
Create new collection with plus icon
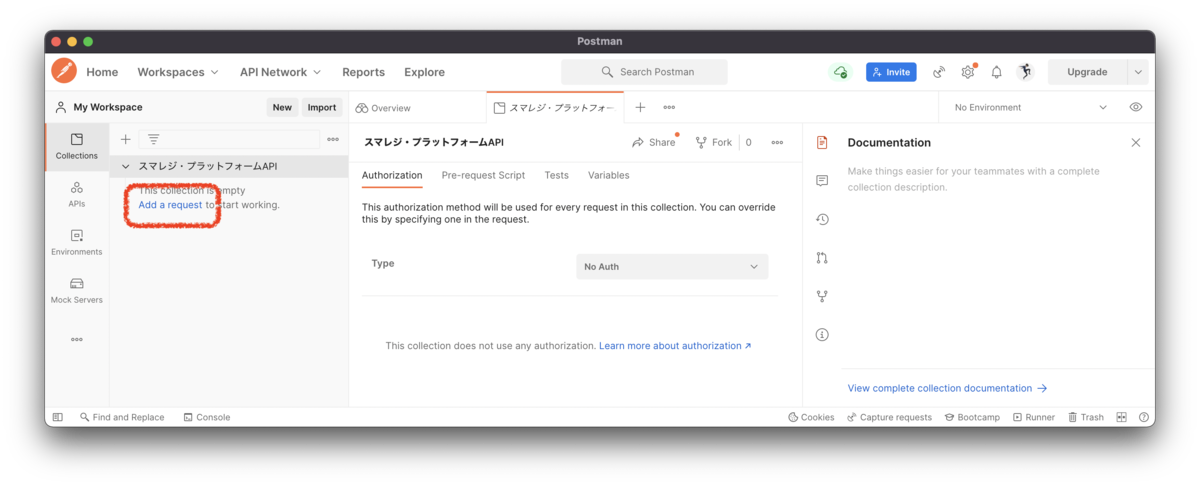[x=125, y=139]
